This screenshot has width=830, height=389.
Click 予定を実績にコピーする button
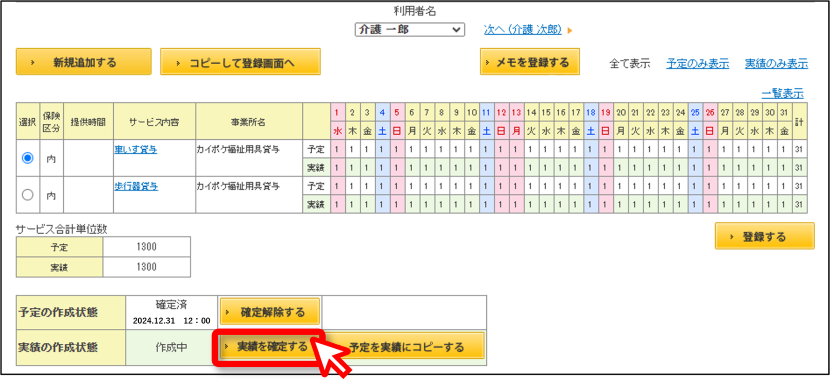(x=406, y=347)
